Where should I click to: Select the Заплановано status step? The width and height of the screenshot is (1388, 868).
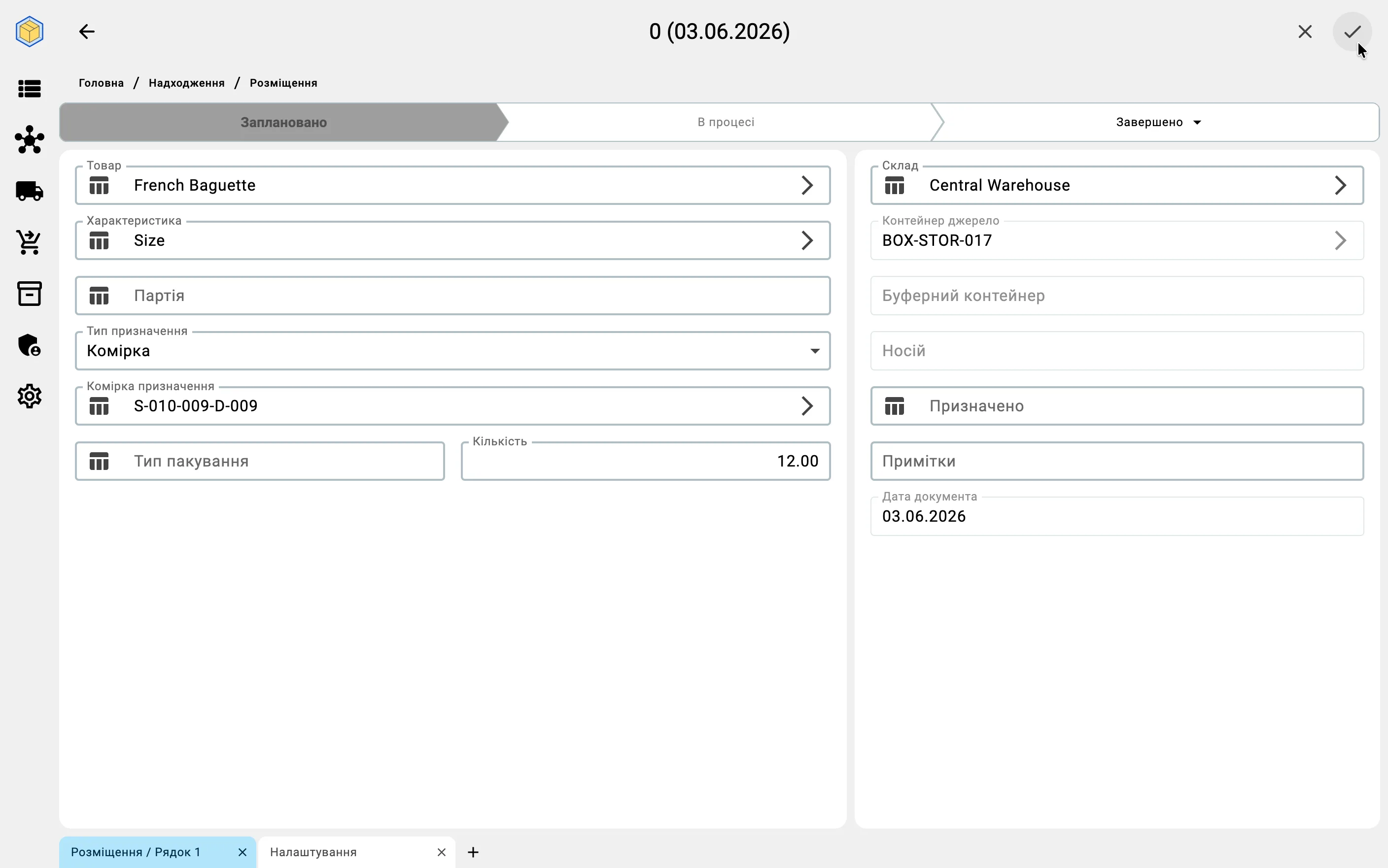pos(284,122)
